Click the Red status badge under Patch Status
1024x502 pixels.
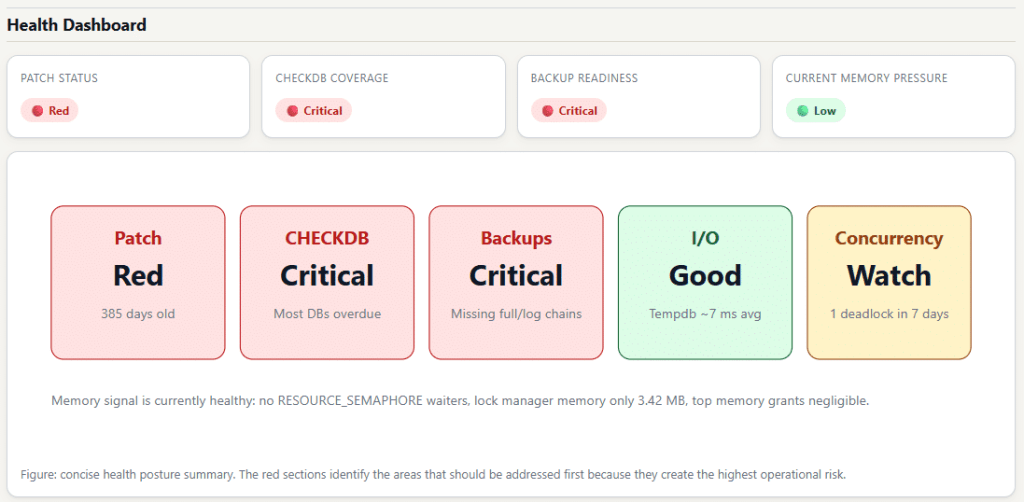coord(50,110)
